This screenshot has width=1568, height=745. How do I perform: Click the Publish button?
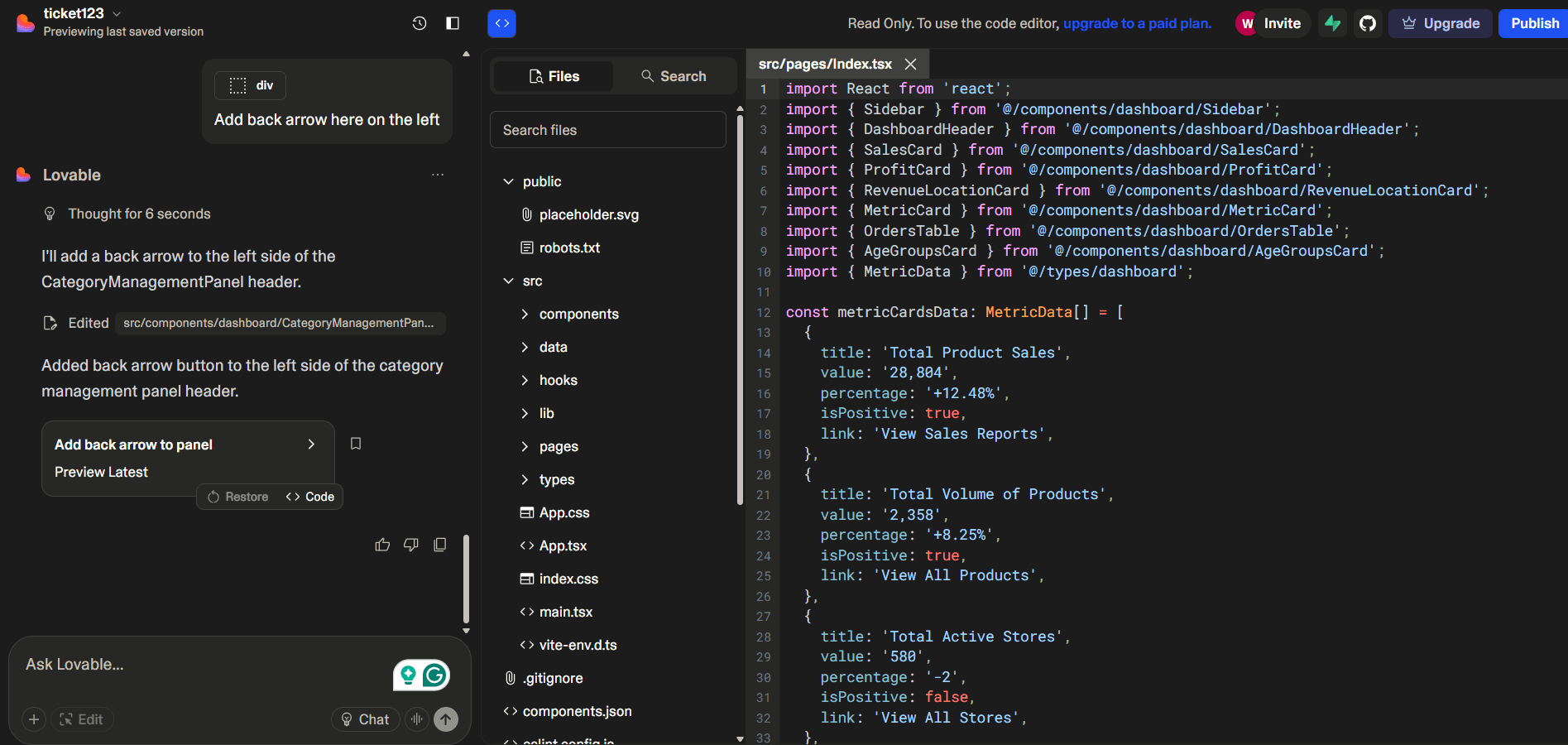coord(1533,23)
